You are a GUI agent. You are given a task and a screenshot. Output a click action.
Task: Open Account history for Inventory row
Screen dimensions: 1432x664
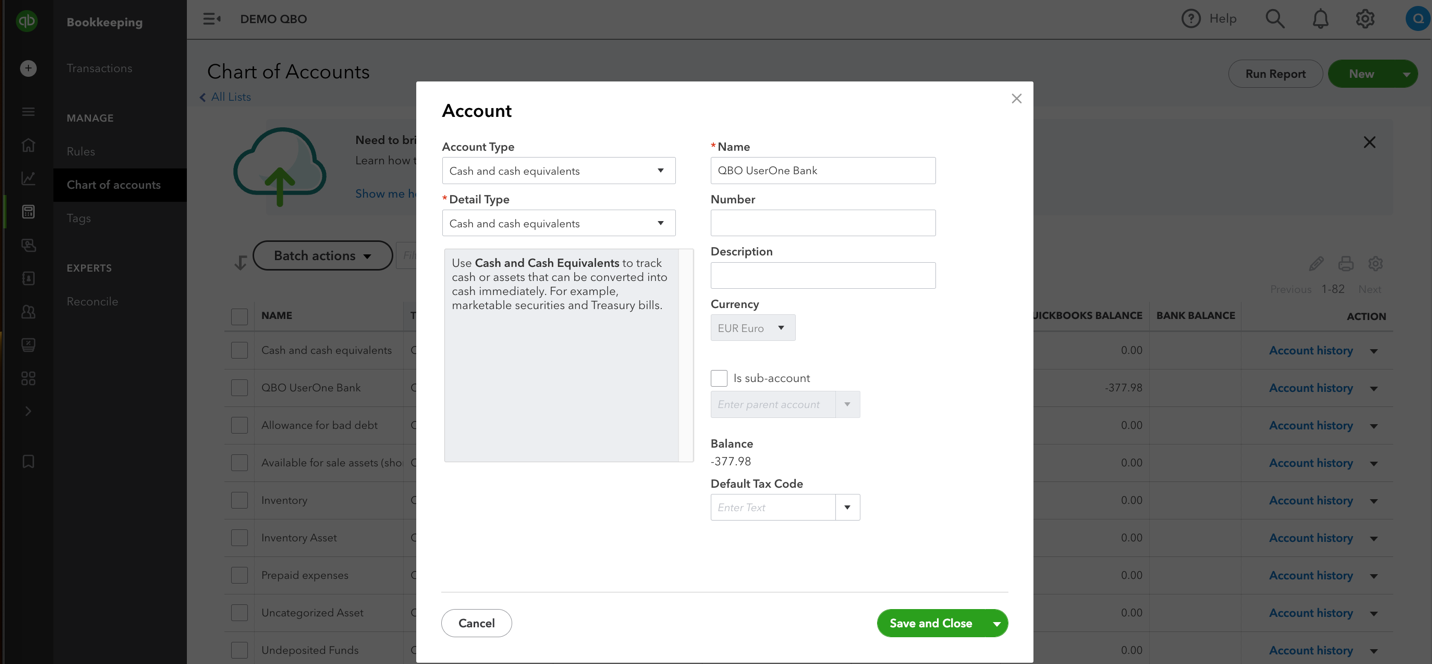[1310, 500]
